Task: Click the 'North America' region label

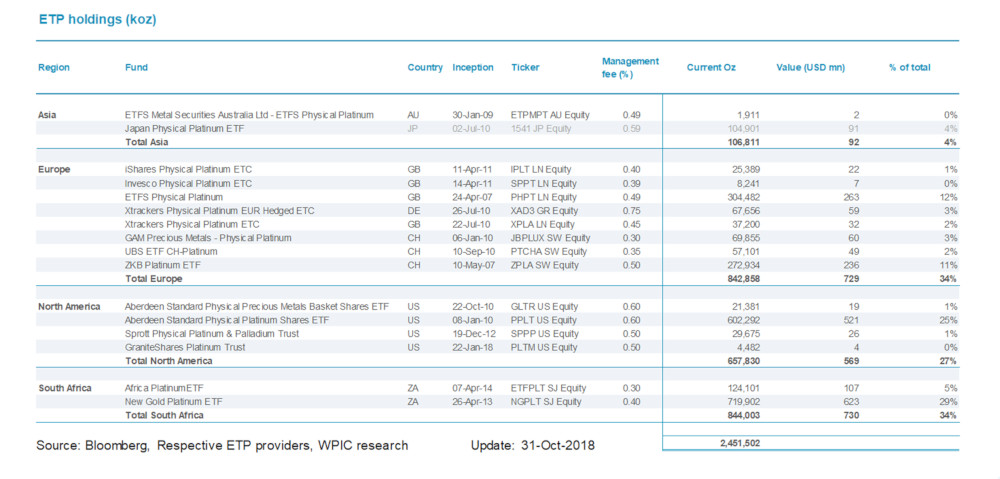Action: [70, 306]
